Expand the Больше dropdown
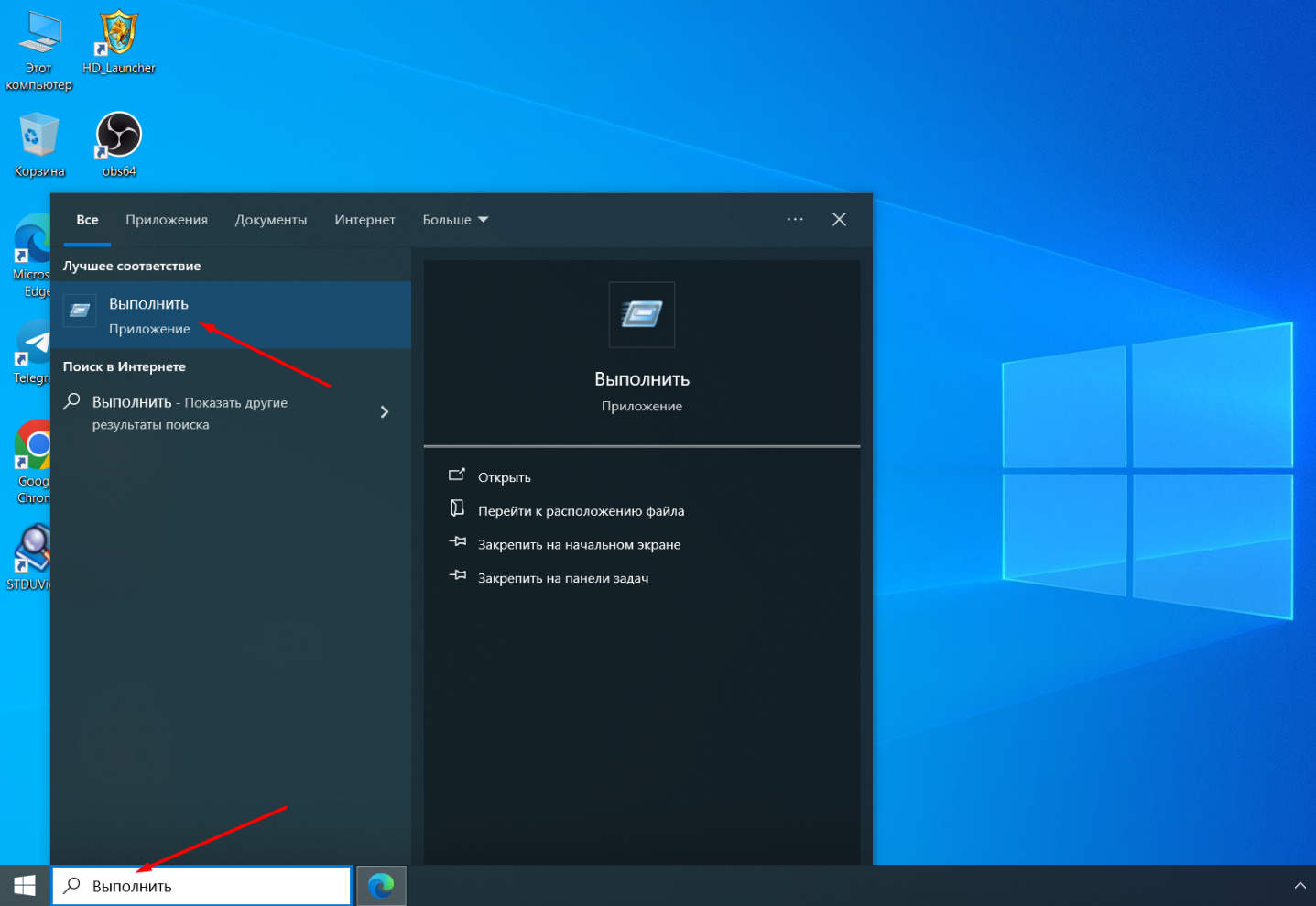This screenshot has height=906, width=1316. point(455,220)
